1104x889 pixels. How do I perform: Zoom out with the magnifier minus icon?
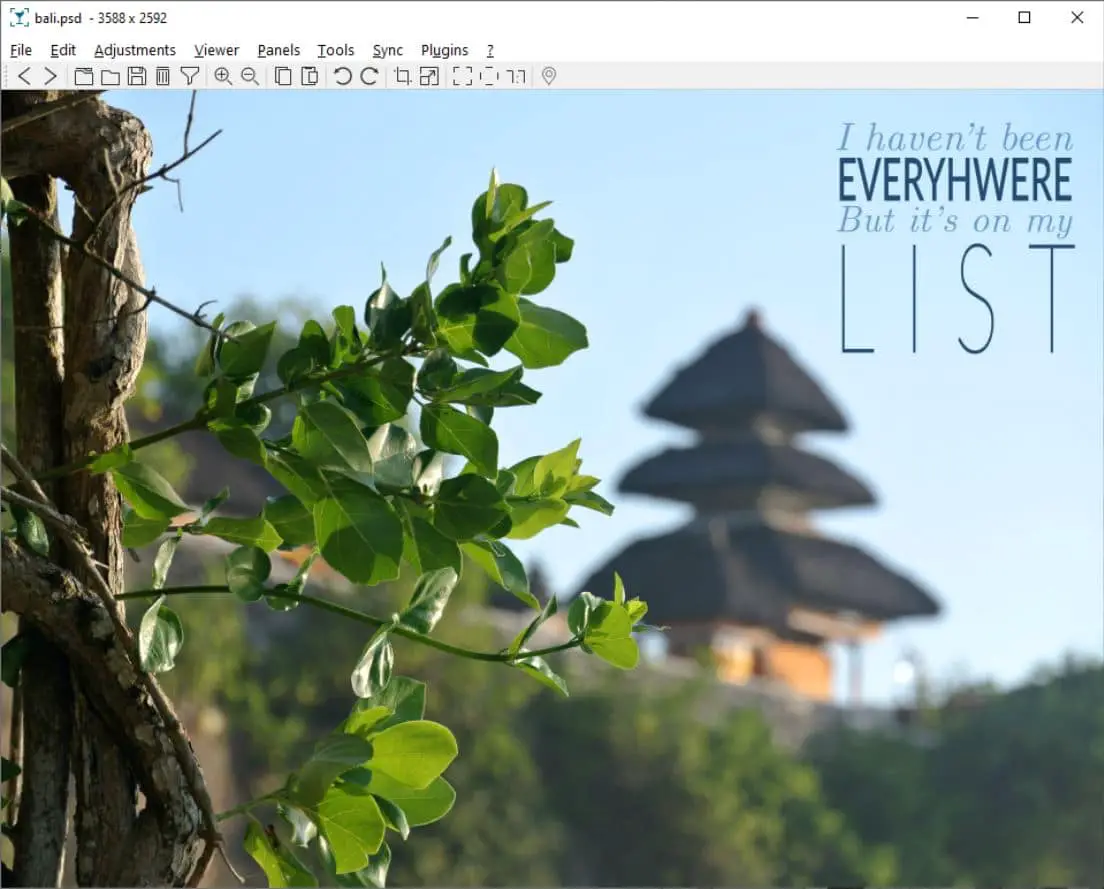(x=250, y=76)
